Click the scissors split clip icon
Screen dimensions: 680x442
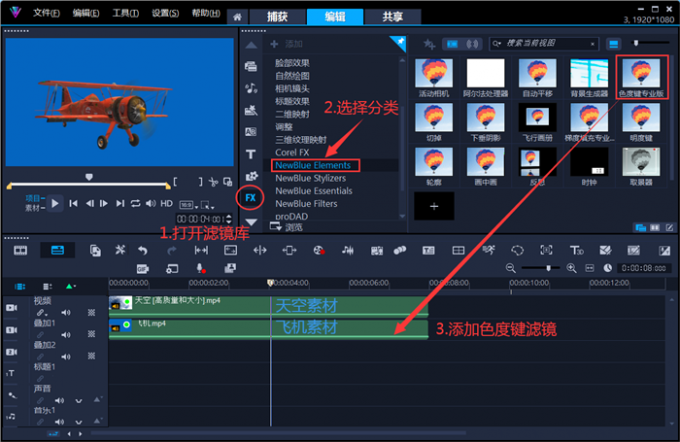pyautogui.click(x=120, y=250)
